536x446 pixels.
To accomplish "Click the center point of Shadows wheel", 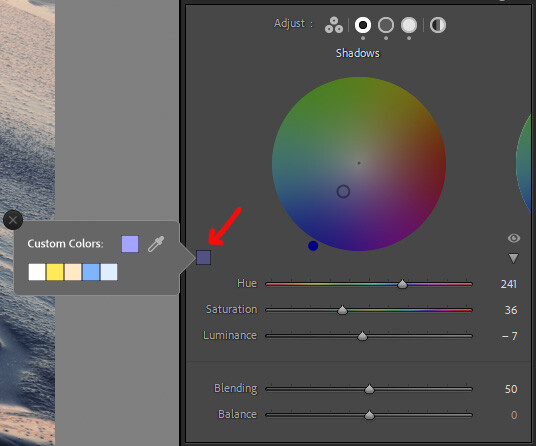I will point(359,163).
